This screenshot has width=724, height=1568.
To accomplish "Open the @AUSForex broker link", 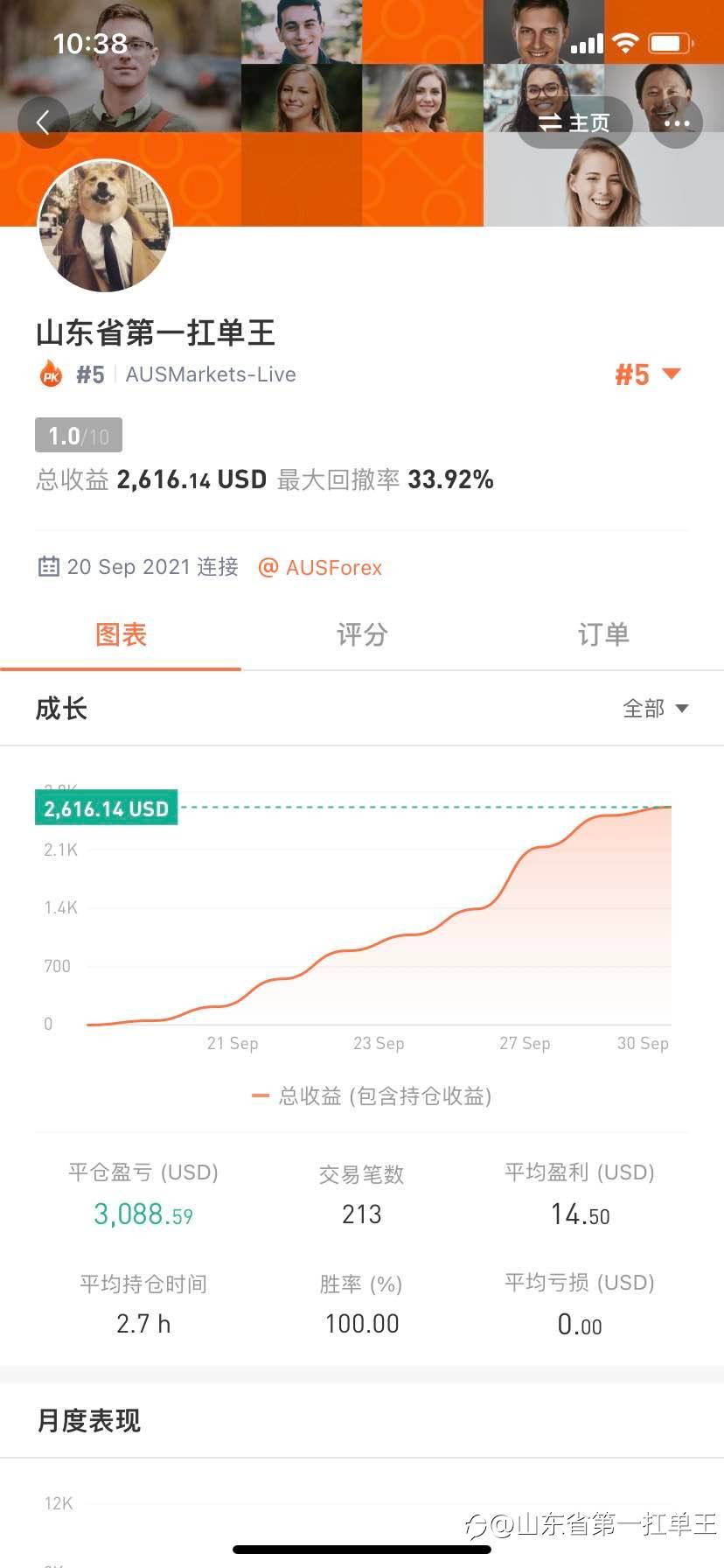I will click(321, 568).
